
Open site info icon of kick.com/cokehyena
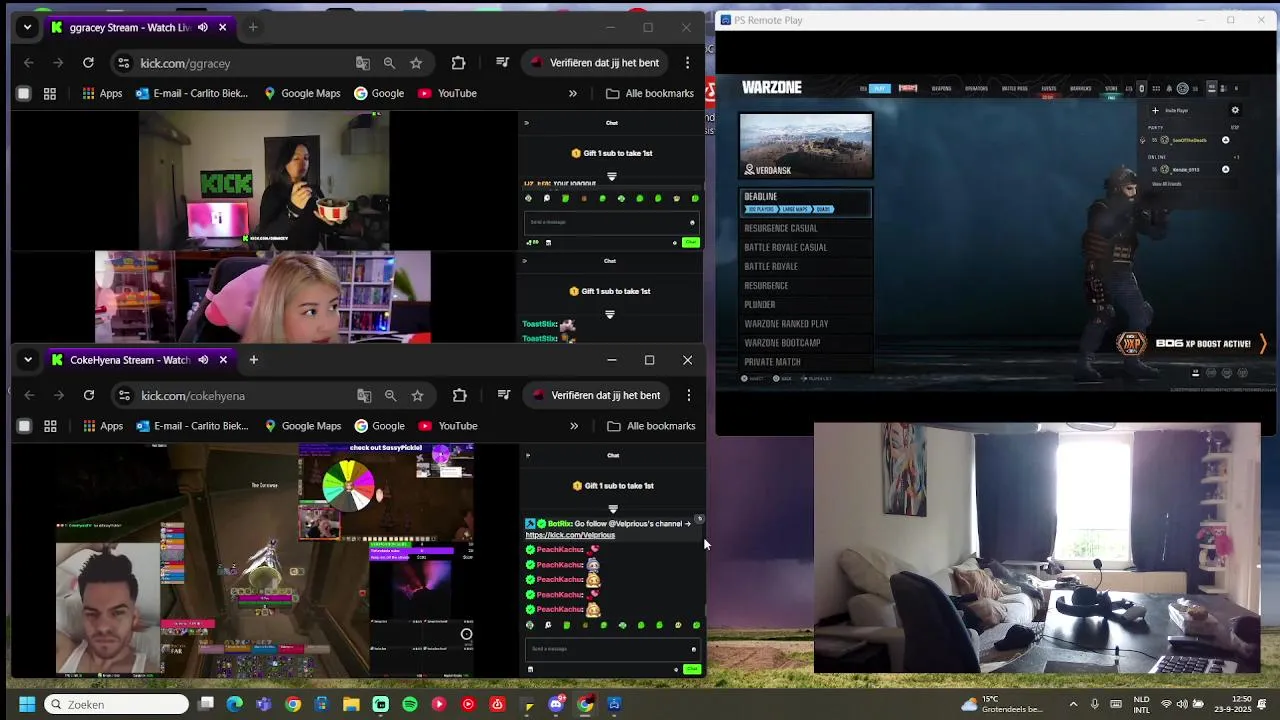pyautogui.click(x=124, y=396)
